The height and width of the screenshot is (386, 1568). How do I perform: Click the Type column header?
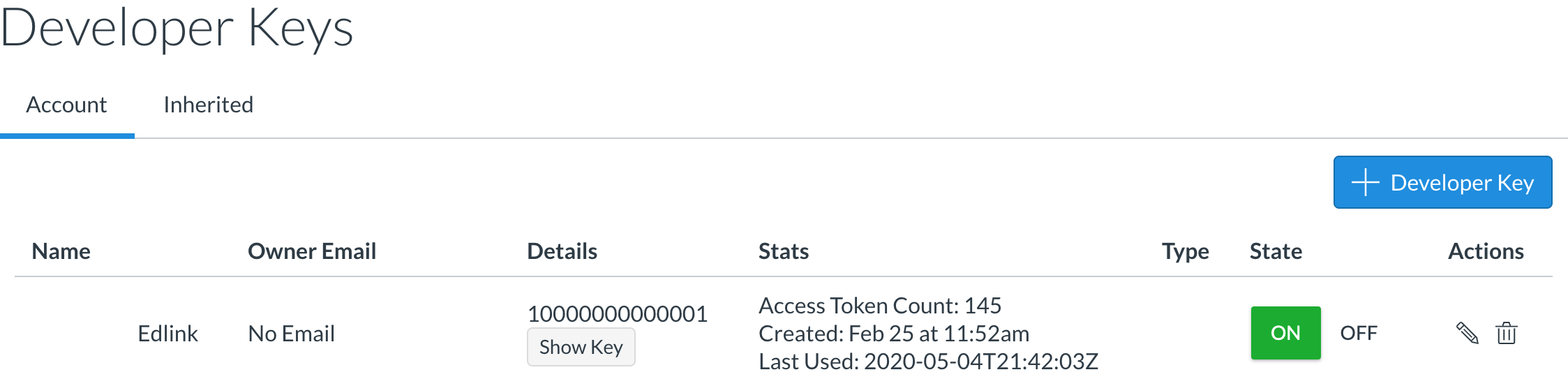coord(1185,251)
